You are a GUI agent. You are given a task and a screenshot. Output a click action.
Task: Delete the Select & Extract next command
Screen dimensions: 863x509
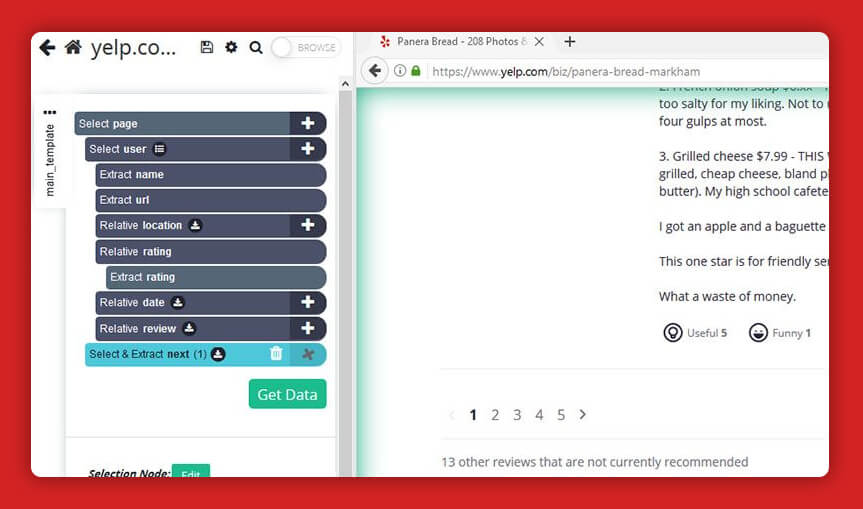276,353
